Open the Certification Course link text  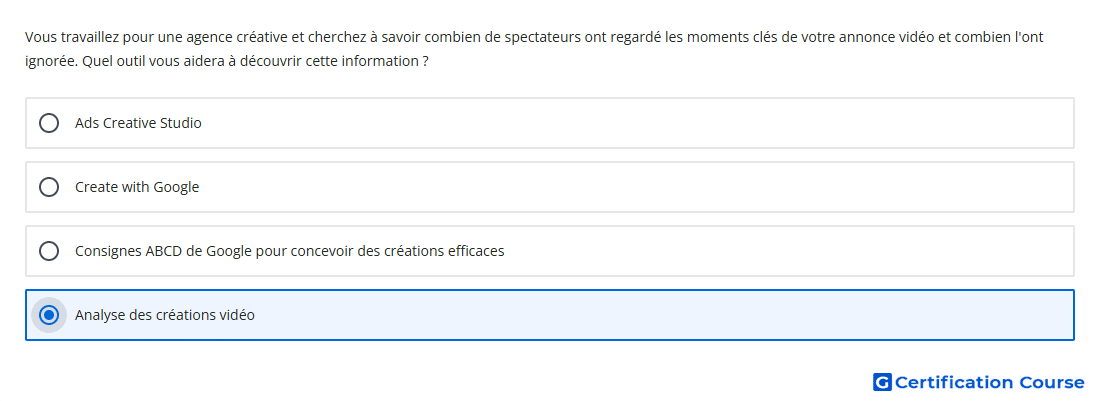(989, 382)
